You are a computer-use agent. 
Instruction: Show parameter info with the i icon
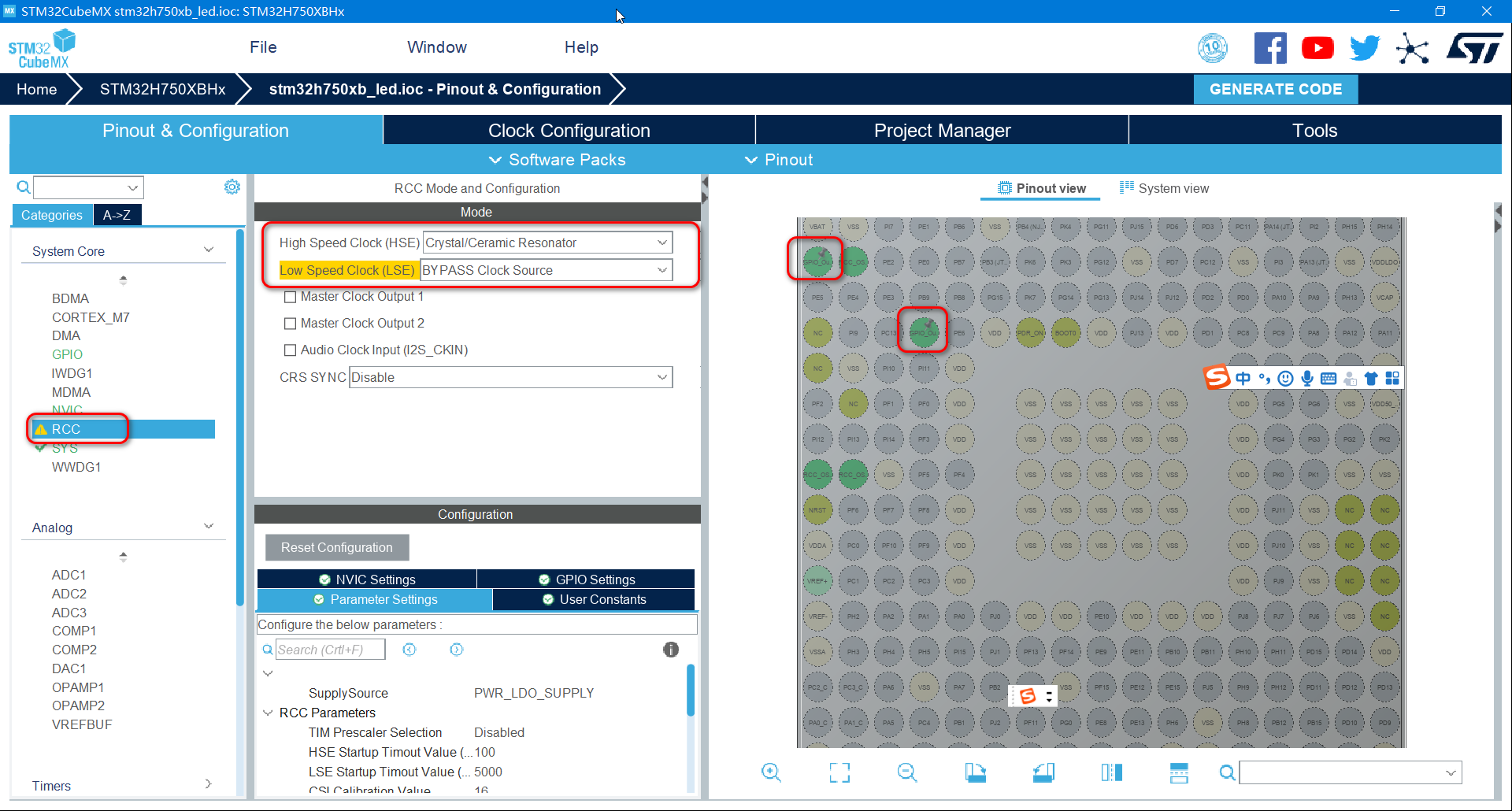[x=671, y=650]
